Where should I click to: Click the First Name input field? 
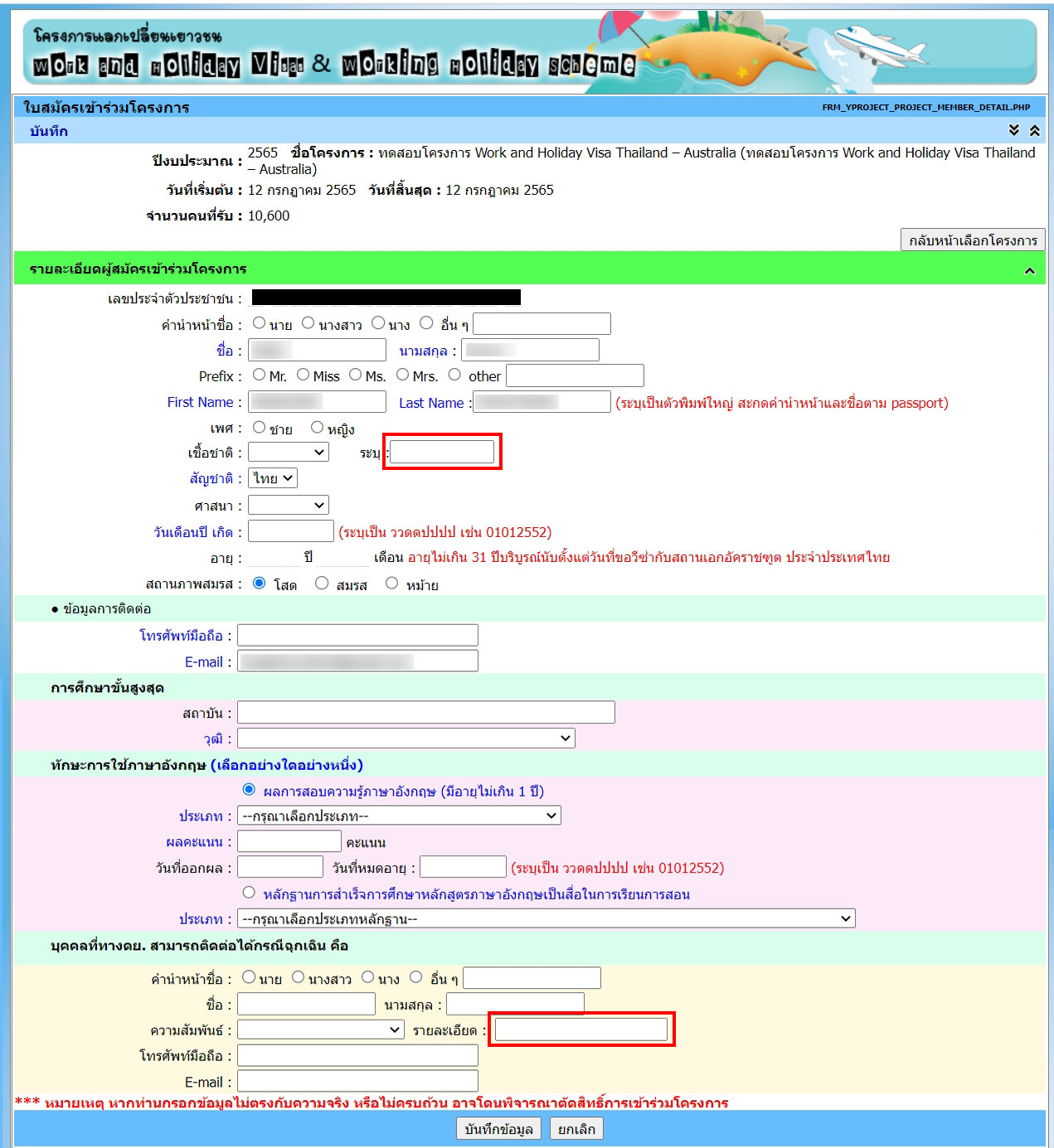point(317,402)
